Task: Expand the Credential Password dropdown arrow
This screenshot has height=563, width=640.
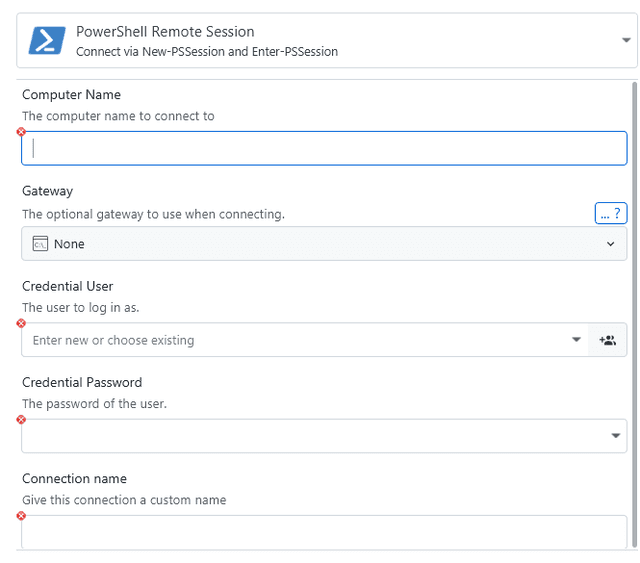Action: [615, 436]
